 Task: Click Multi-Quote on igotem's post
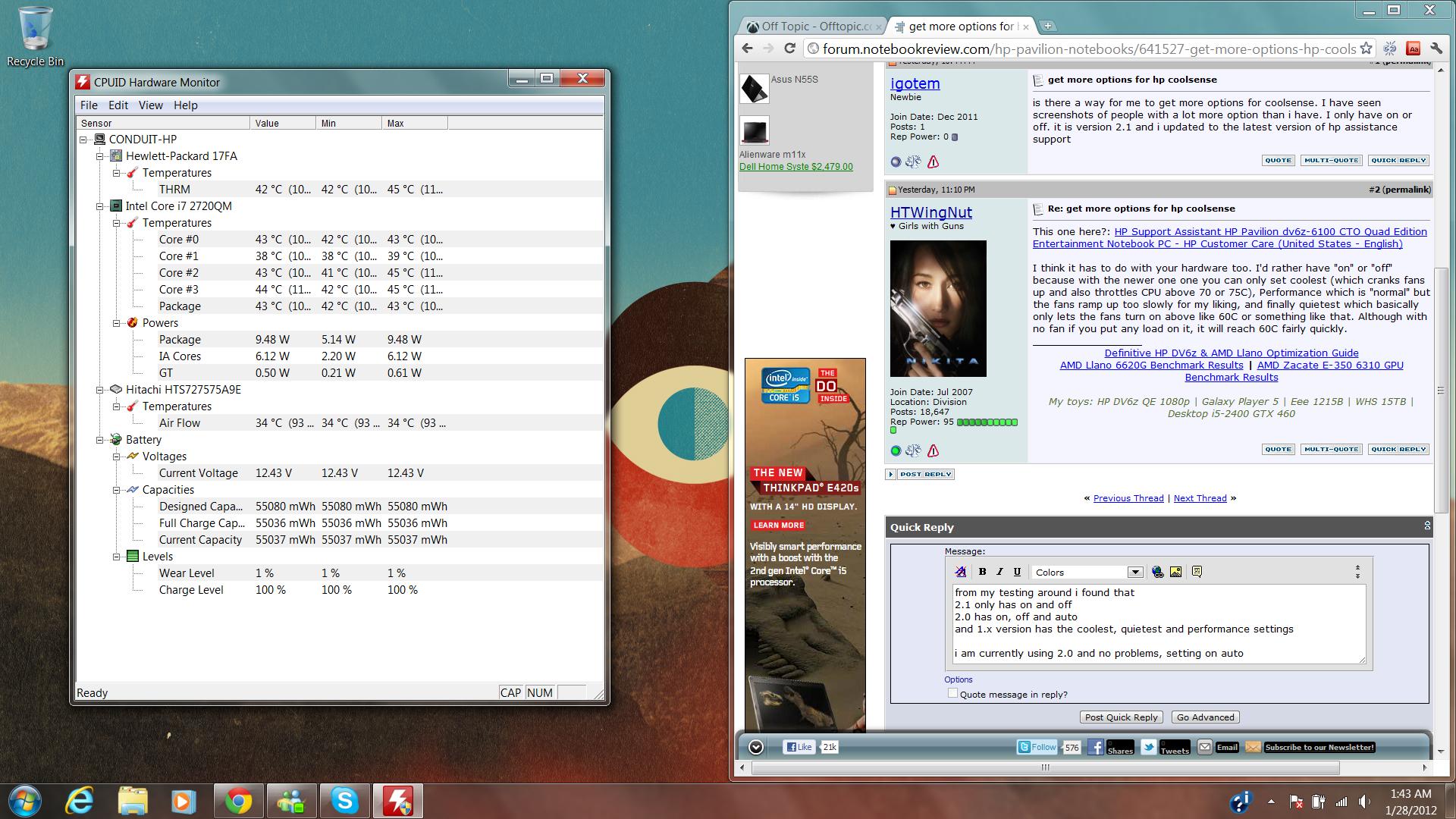point(1332,160)
